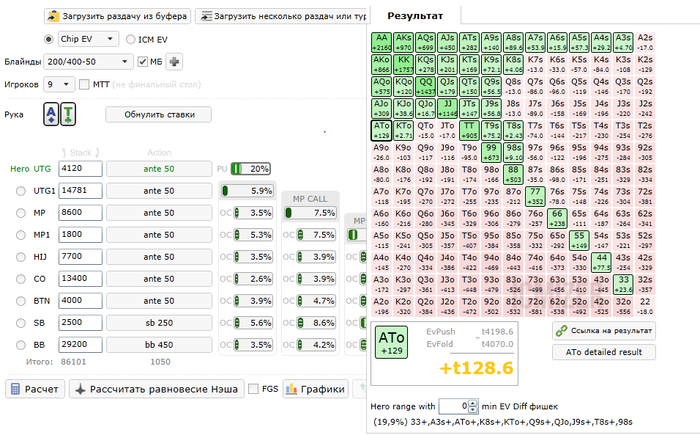Switch to the Результат tab
Image resolution: width=700 pixels, height=435 pixels.
pos(415,16)
